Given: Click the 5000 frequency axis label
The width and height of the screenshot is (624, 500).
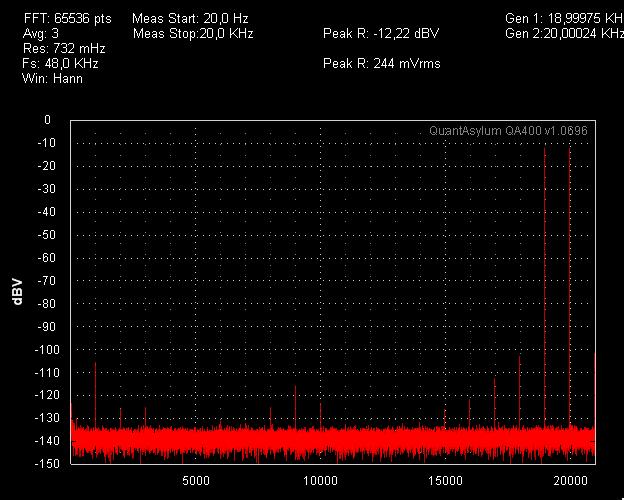Looking at the screenshot, I should (x=196, y=481).
